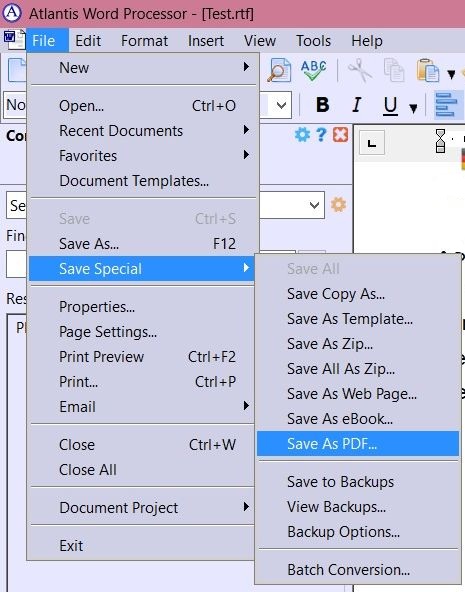Screen dimensions: 465x592
Task: Open the Format menu
Action: tap(145, 41)
